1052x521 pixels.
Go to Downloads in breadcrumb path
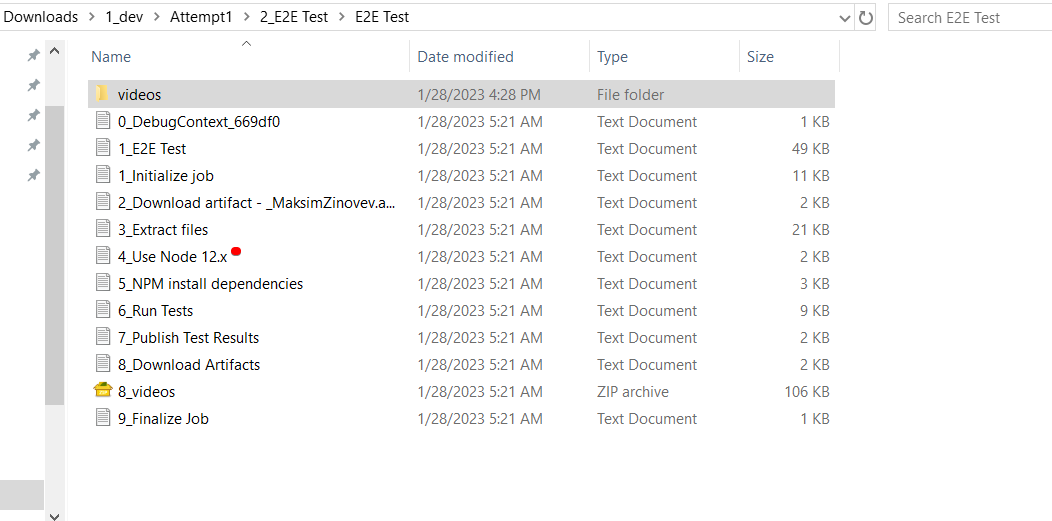coord(41,17)
